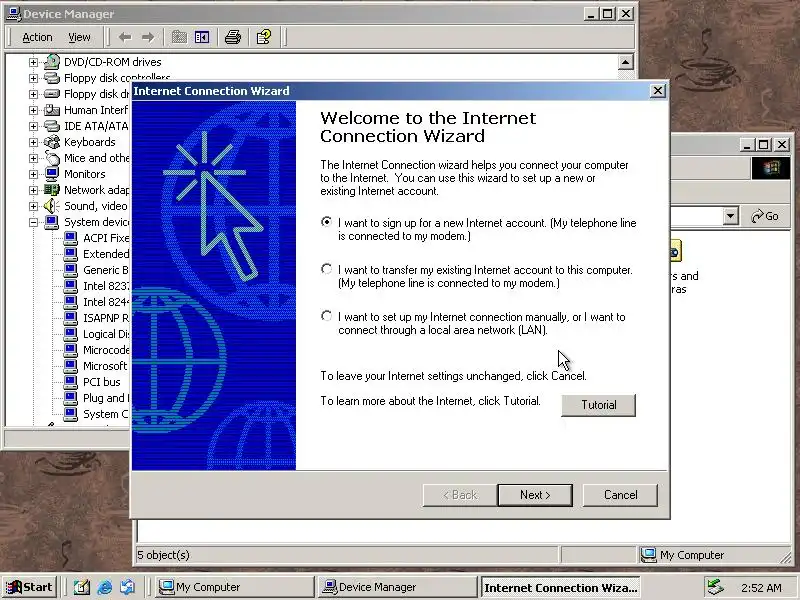Click the Go button in My Computer window
Viewport: 800px width, 600px height.
tap(765, 216)
